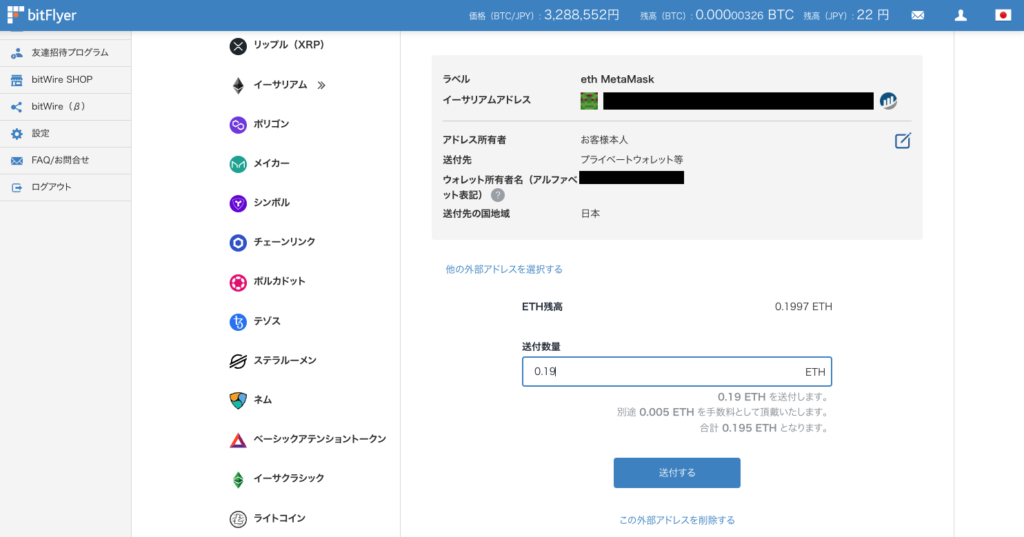Viewport: 1024px width, 537px height.
Task: Click the BTC/JPY price 3,288,552円
Action: 581,15
